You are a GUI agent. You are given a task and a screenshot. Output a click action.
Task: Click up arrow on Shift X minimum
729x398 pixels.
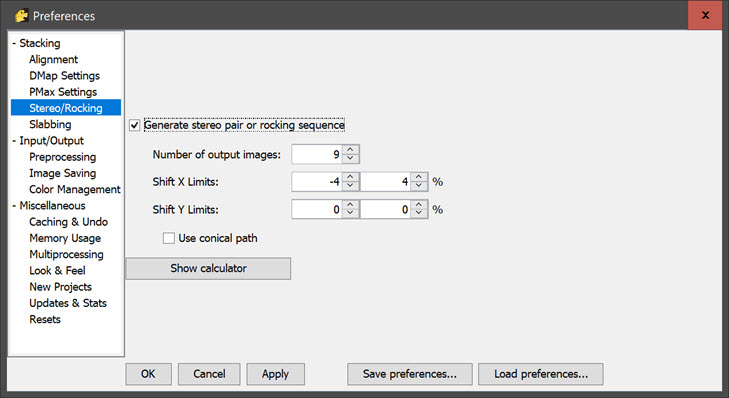350,177
